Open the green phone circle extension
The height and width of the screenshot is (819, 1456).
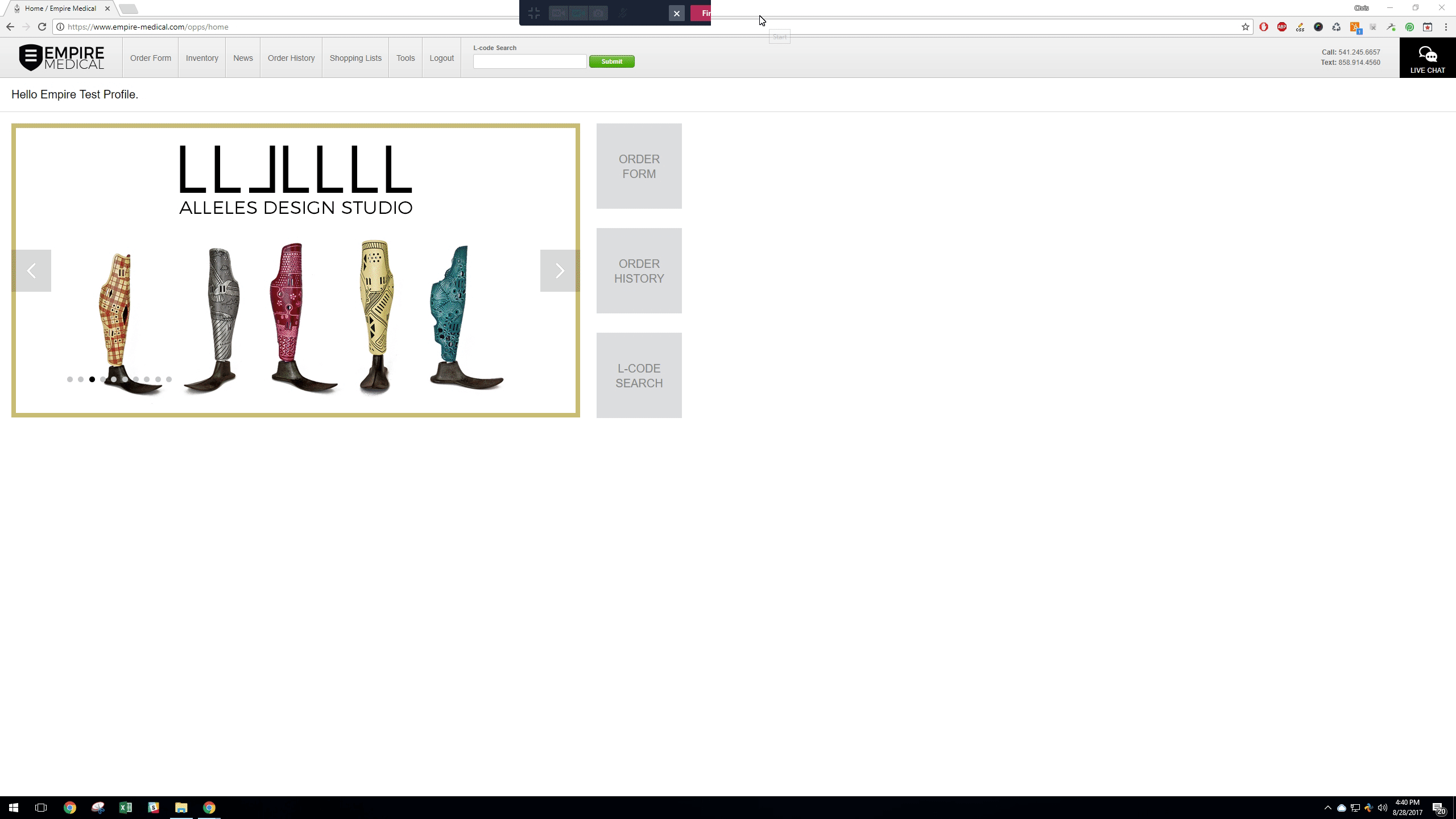click(1409, 27)
